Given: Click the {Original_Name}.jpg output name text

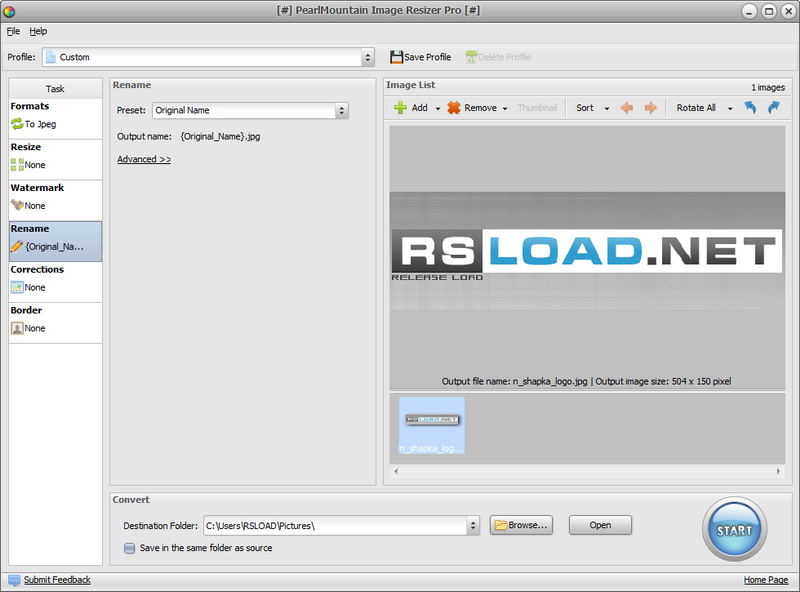Looking at the screenshot, I should [220, 136].
